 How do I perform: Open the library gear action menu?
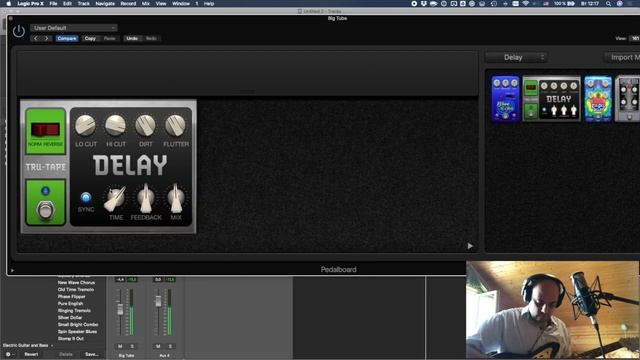coord(9,354)
